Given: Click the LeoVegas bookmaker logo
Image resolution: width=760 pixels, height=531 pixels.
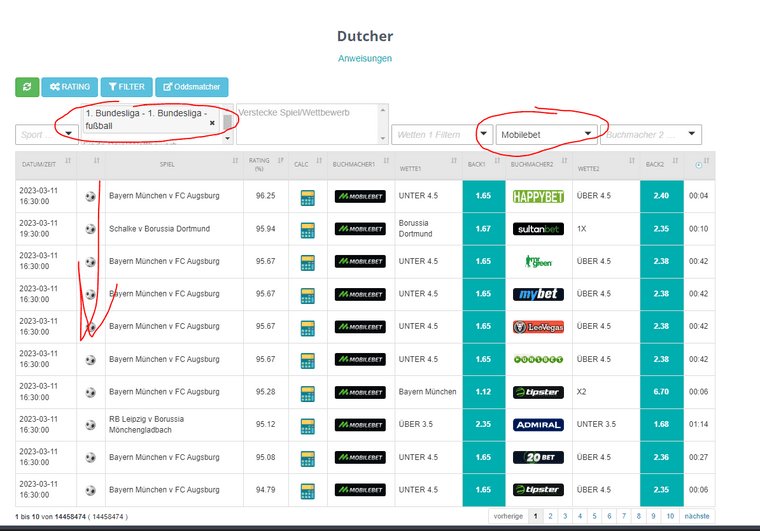Looking at the screenshot, I should point(538,327).
